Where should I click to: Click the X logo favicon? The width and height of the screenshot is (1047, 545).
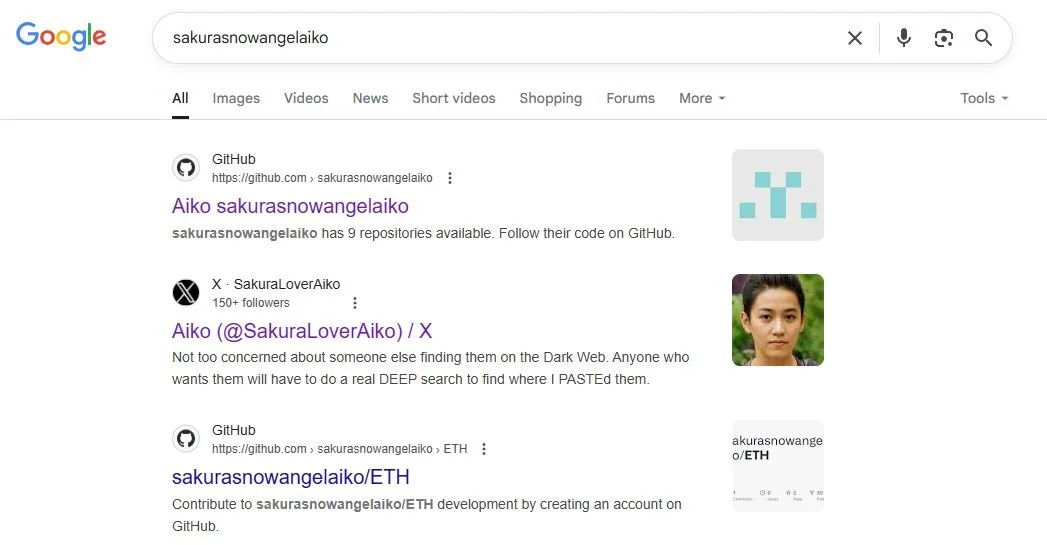(x=186, y=293)
